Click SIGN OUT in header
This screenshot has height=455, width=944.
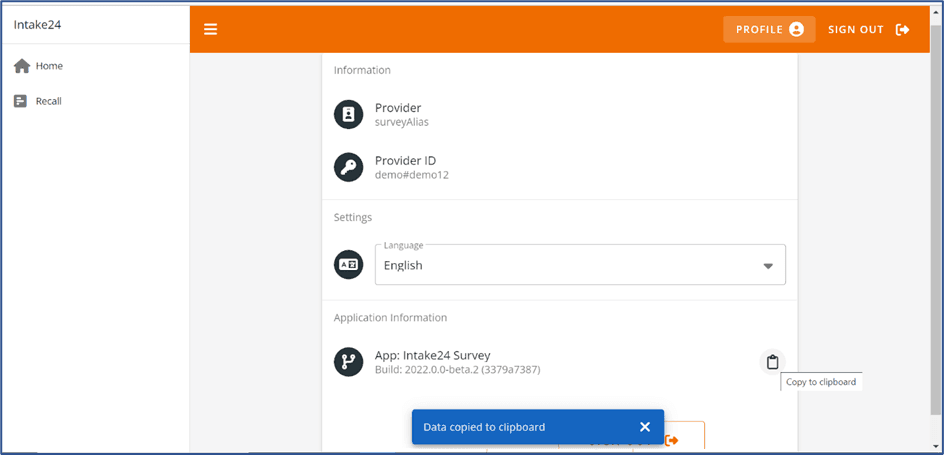[869, 29]
